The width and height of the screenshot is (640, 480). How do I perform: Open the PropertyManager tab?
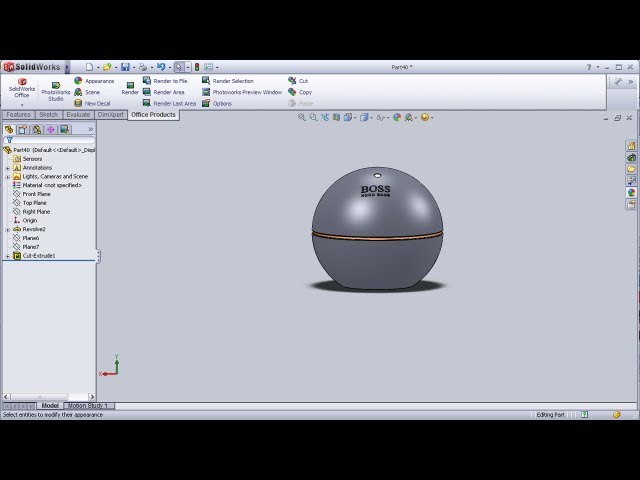[x=23, y=129]
